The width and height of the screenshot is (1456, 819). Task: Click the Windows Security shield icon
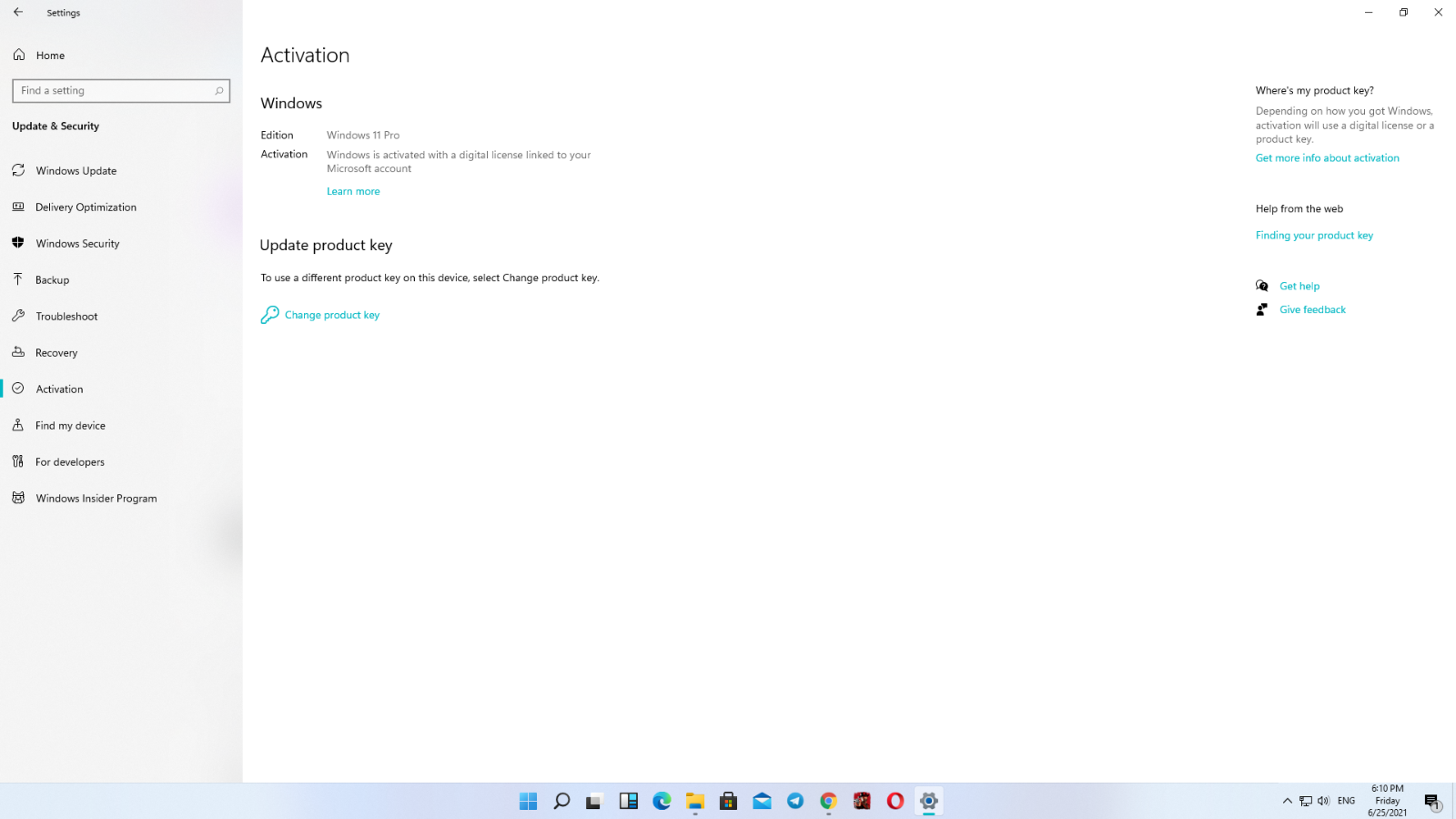(x=18, y=243)
